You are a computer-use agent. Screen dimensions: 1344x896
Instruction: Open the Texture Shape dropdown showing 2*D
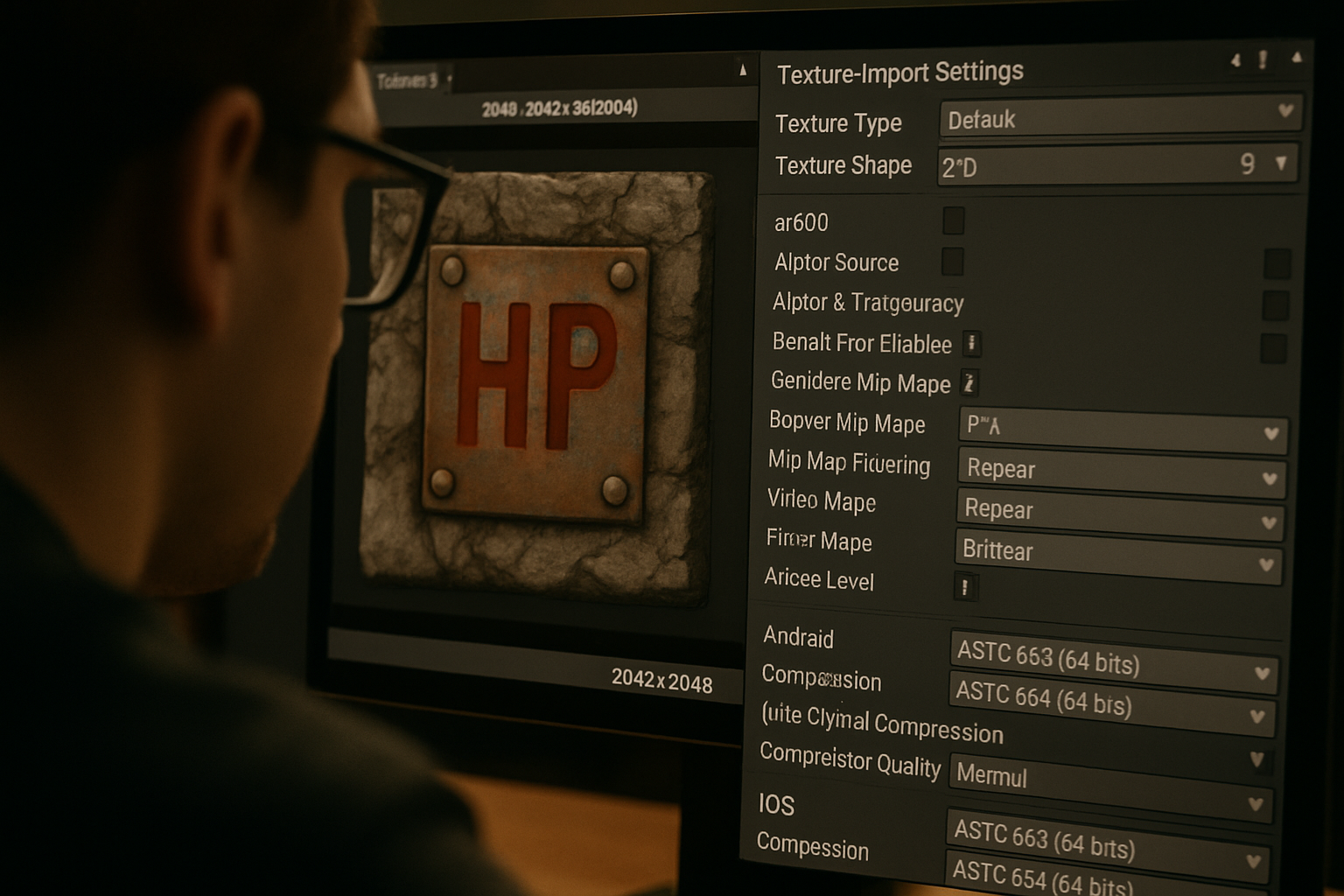coord(1117,164)
